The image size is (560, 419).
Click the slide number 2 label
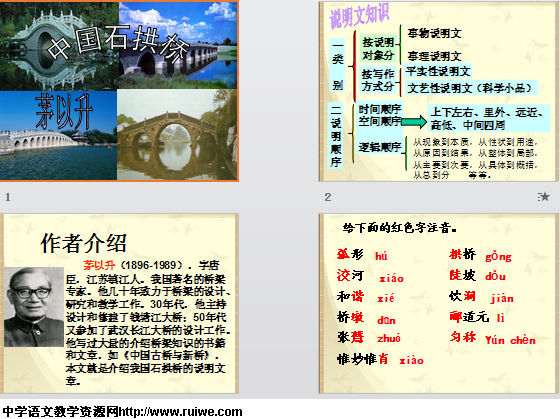(x=328, y=197)
